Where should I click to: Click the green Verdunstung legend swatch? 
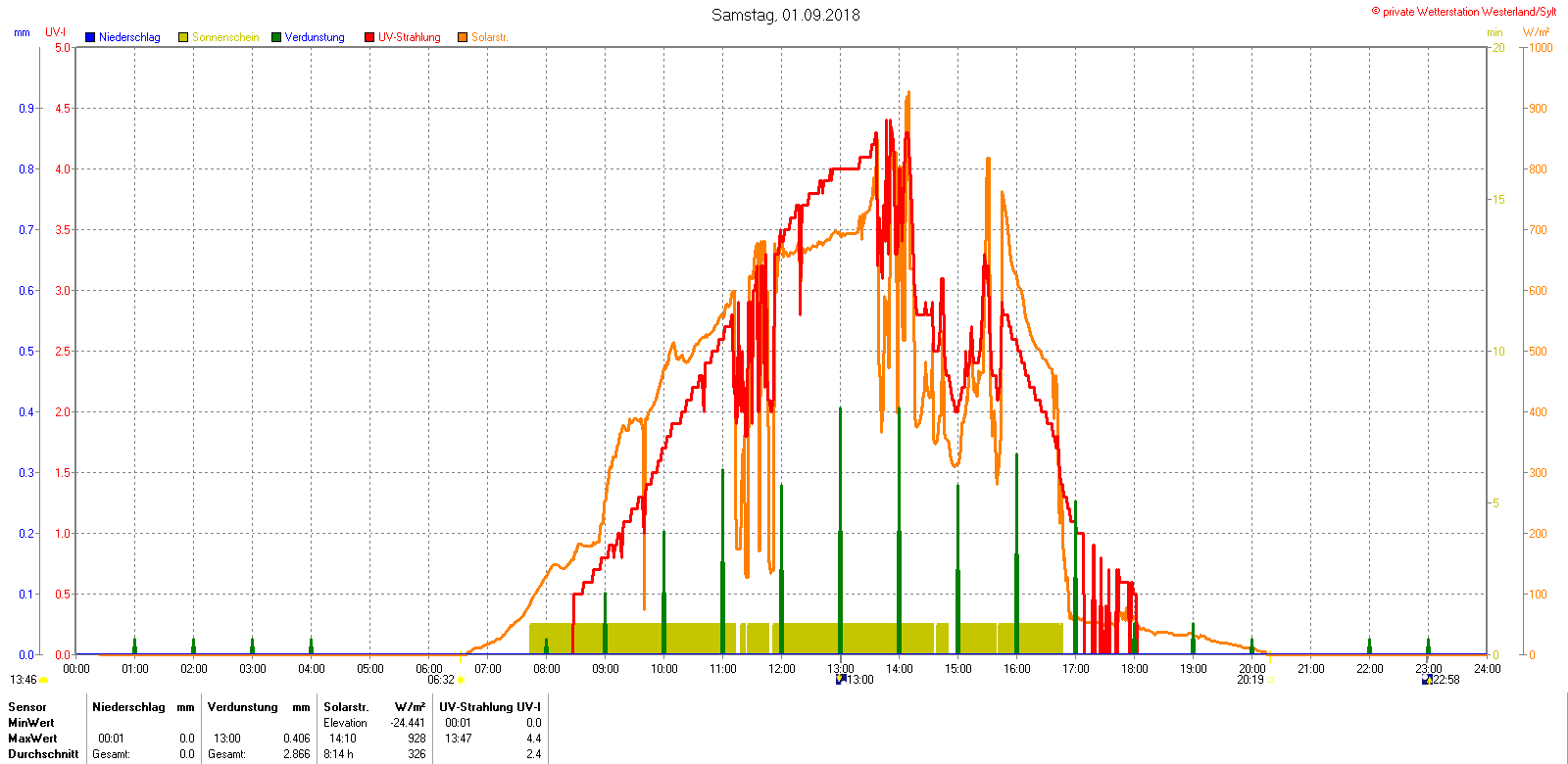[276, 37]
